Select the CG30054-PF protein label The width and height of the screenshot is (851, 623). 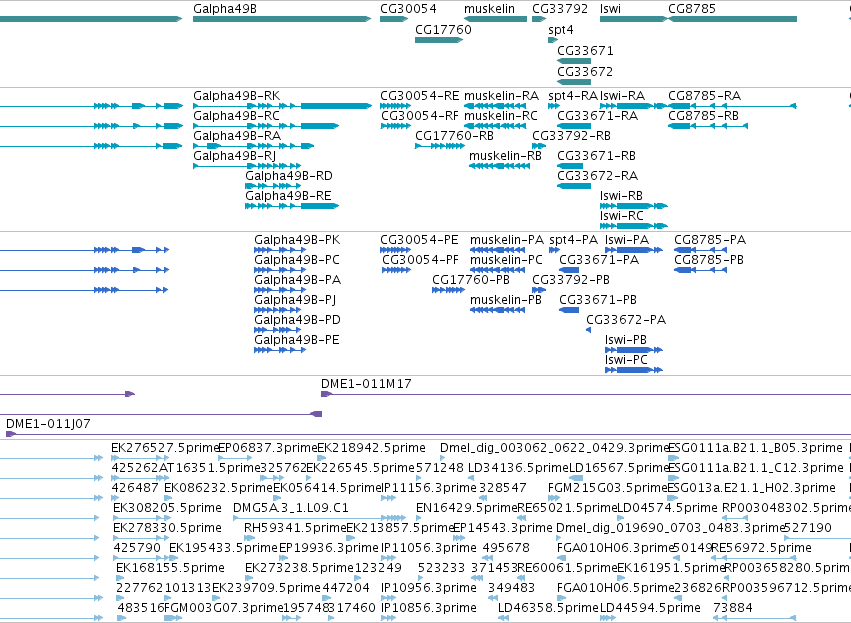421,260
